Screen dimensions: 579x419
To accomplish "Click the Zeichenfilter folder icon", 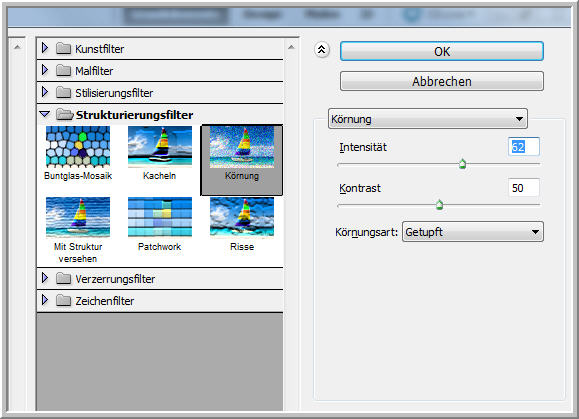I will (64, 300).
